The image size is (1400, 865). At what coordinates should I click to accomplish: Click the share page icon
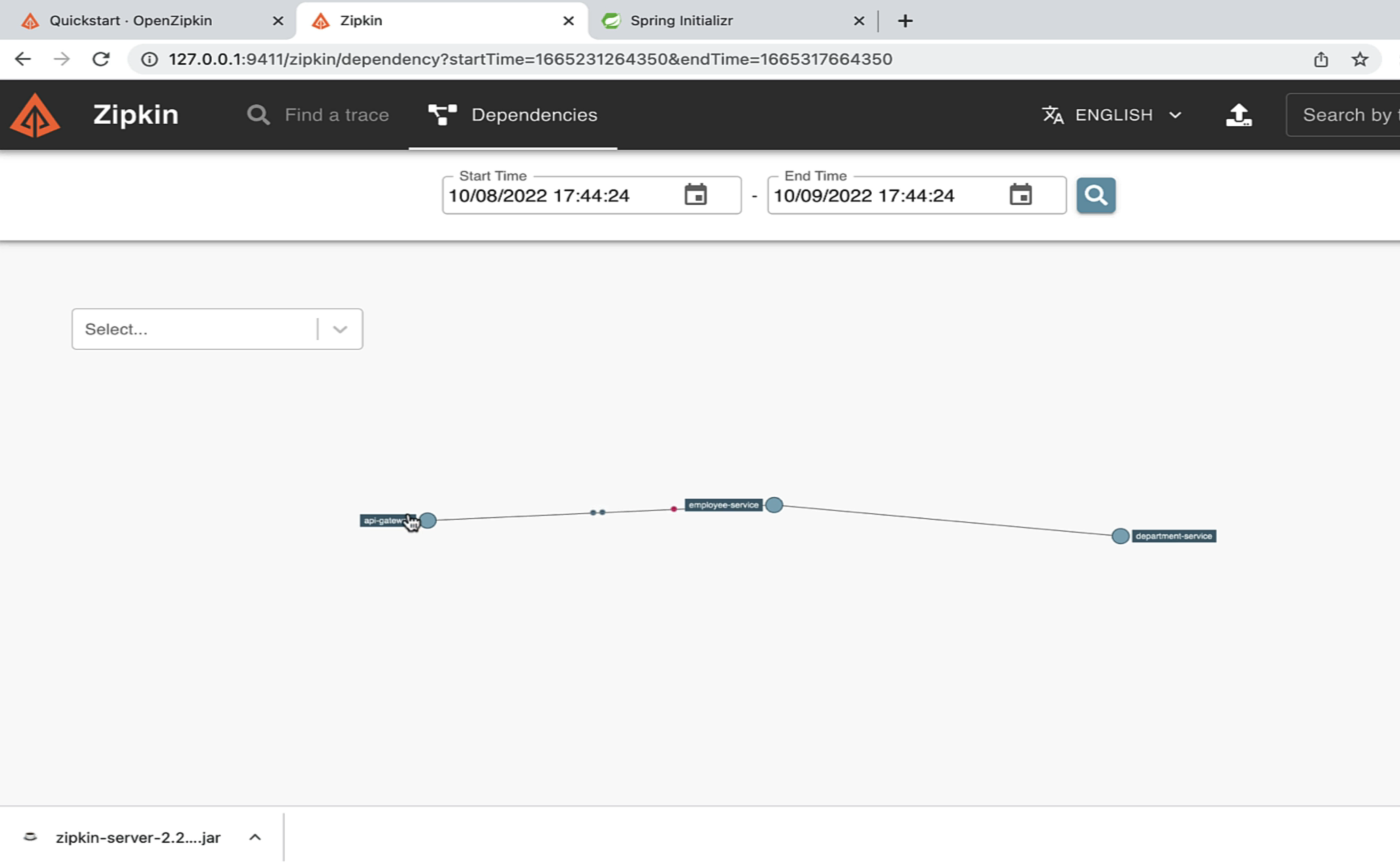pos(1321,59)
